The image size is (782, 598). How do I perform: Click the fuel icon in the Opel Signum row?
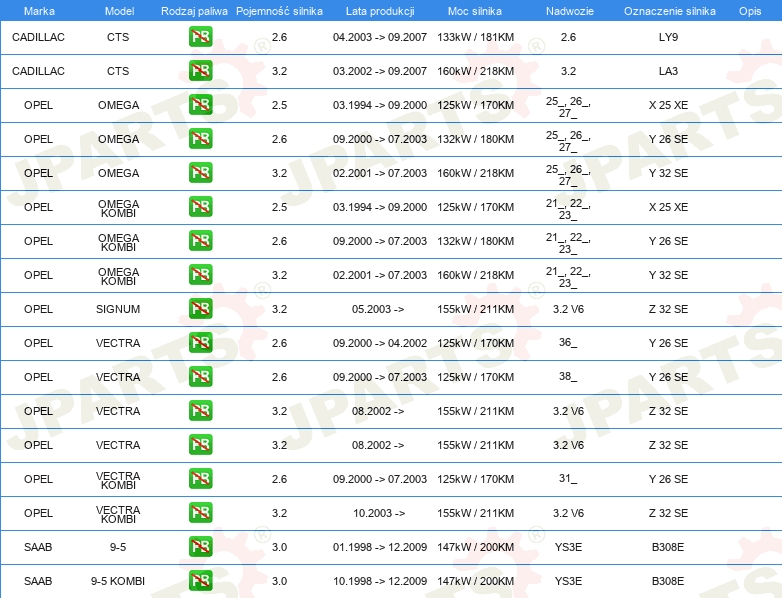point(200,309)
